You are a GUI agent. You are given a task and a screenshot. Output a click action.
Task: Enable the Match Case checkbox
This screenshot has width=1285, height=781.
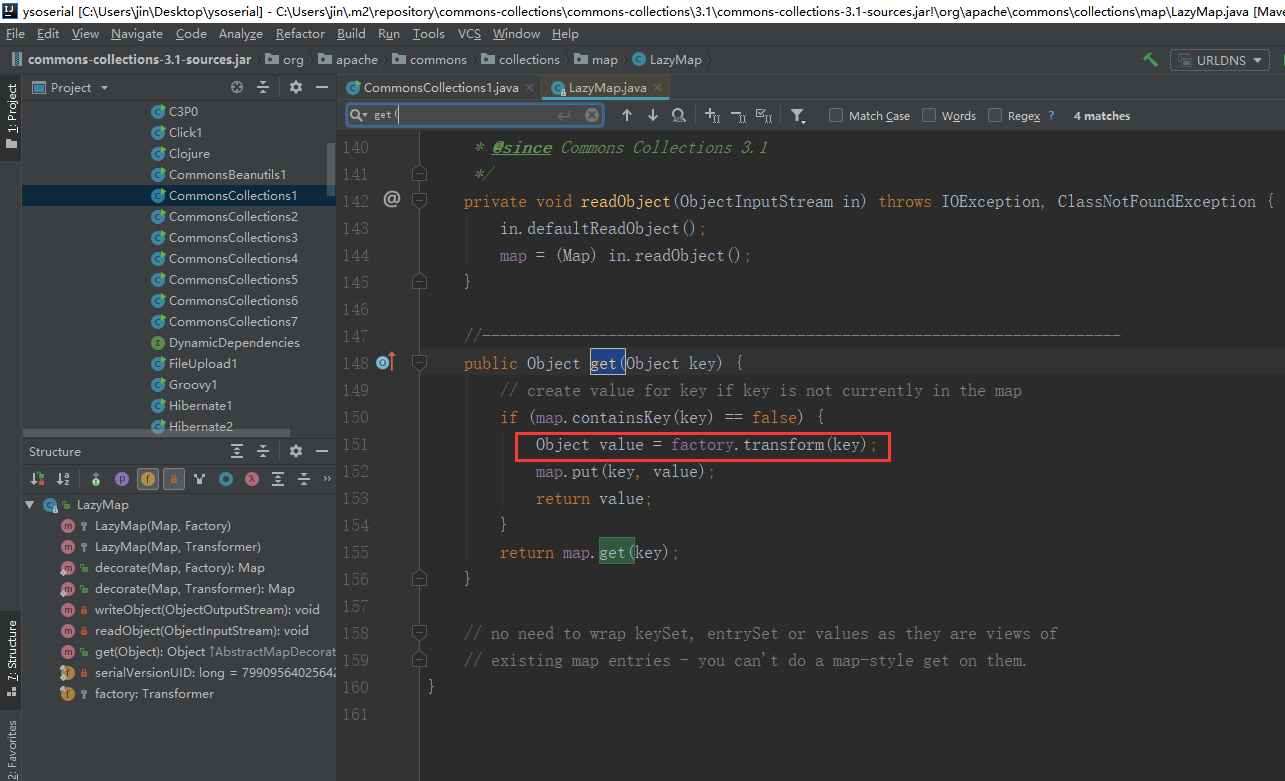point(836,115)
